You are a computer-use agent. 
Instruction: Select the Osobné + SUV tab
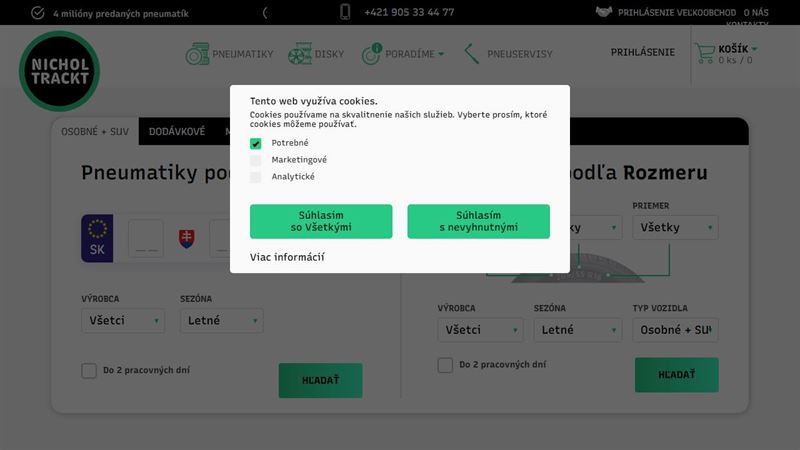tap(95, 132)
